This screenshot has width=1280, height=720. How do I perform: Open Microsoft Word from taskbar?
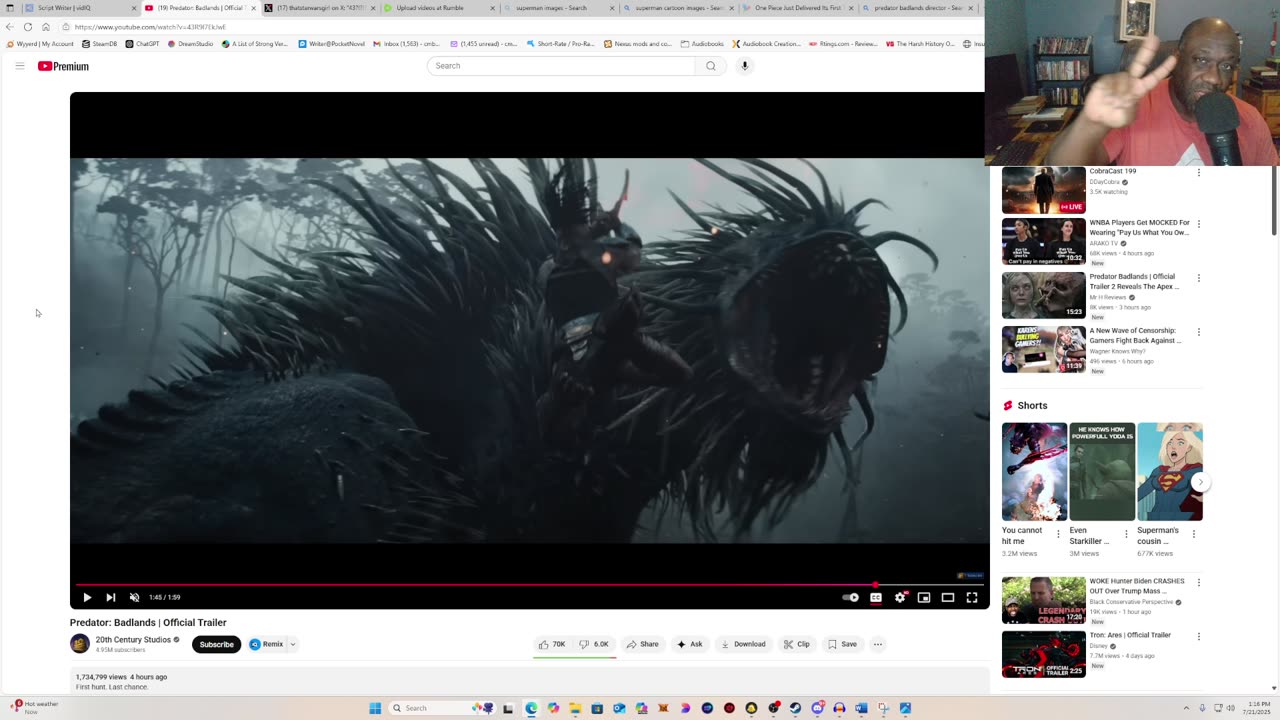[x=861, y=708]
